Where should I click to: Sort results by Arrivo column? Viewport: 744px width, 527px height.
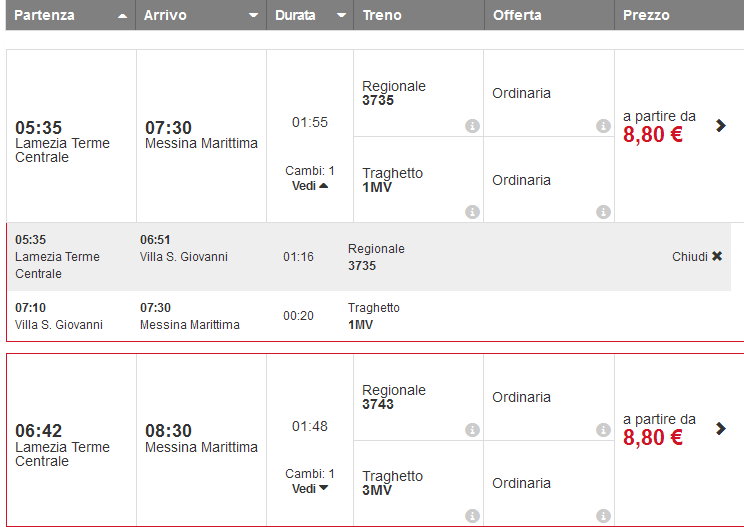(200, 16)
